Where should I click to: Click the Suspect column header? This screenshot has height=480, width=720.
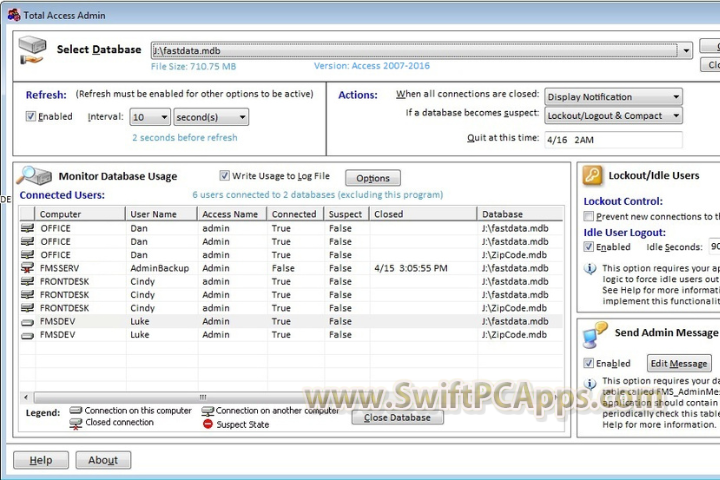347,214
